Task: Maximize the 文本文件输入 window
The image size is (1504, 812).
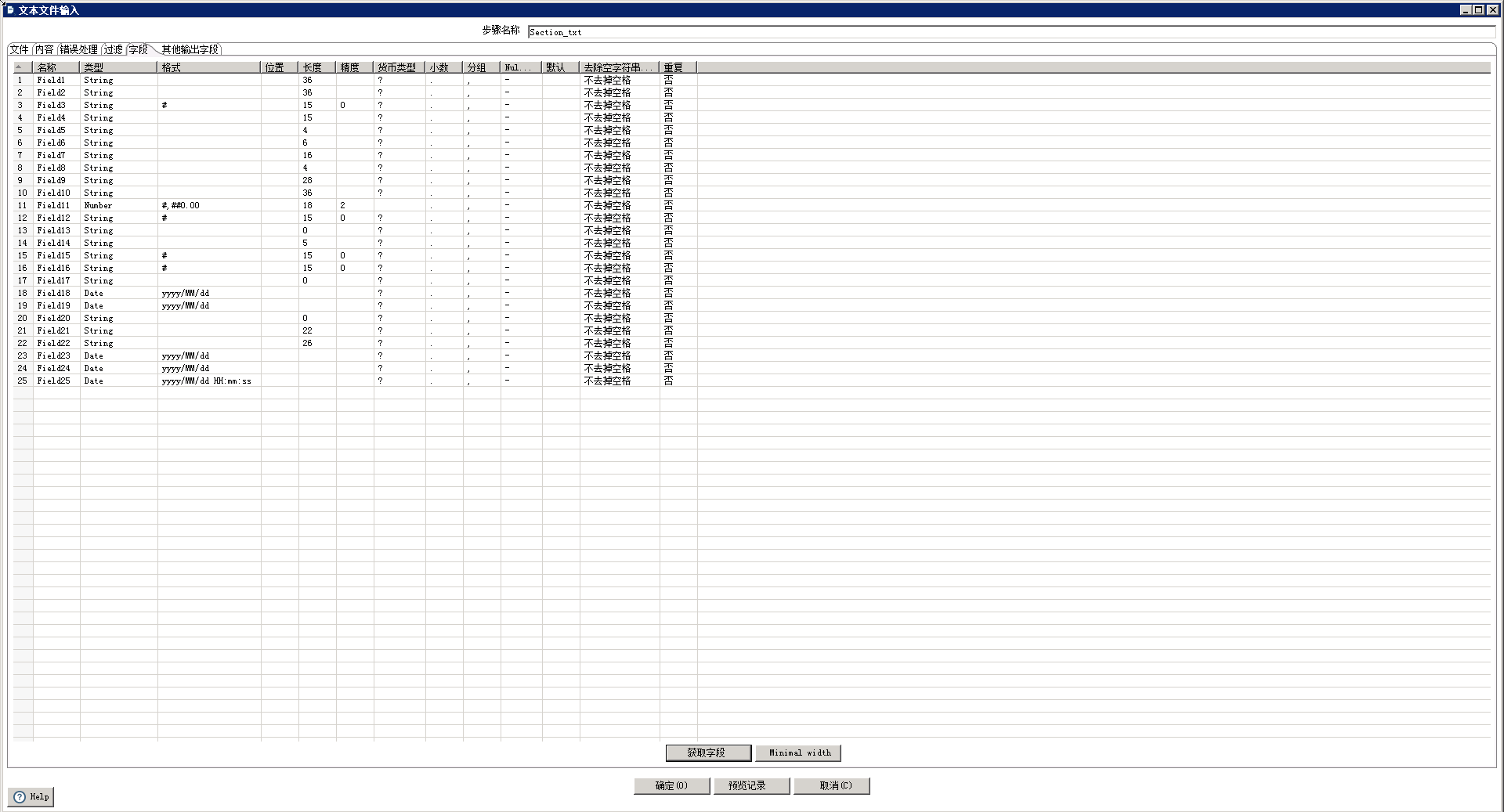Action: coord(1478,9)
